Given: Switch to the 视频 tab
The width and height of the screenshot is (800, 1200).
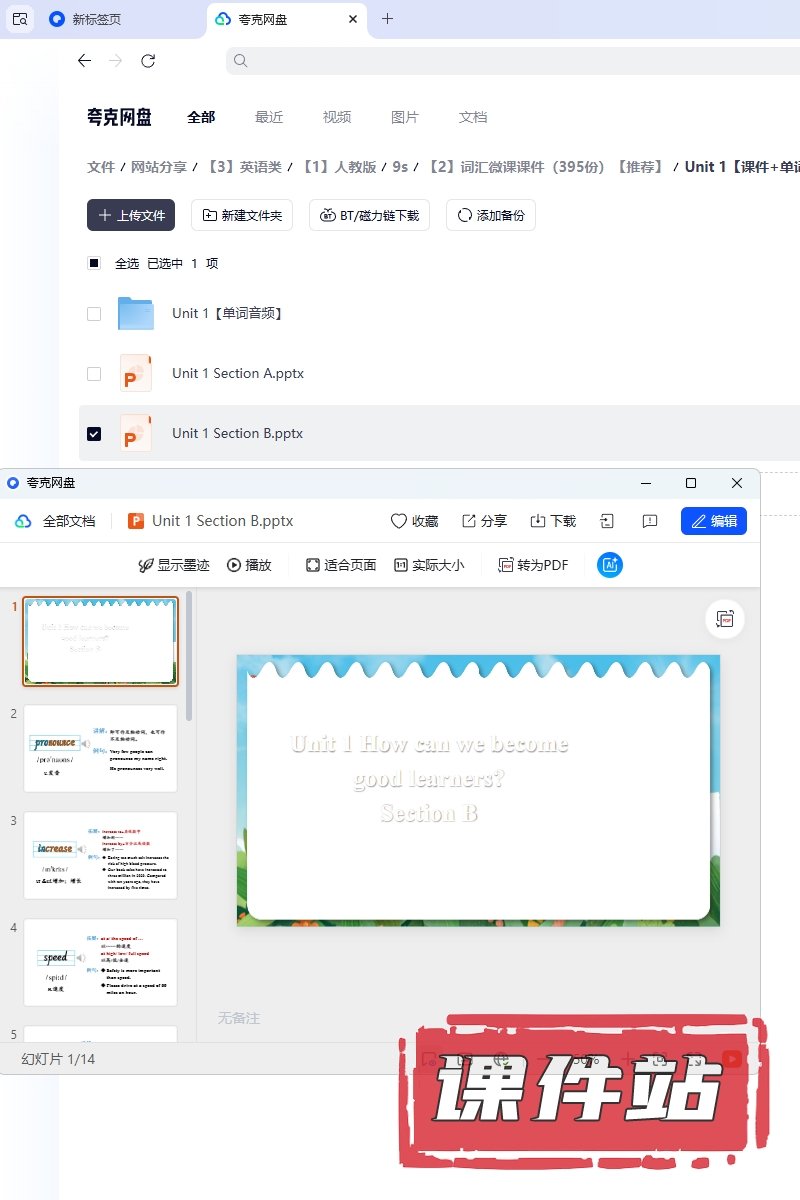Looking at the screenshot, I should [336, 117].
